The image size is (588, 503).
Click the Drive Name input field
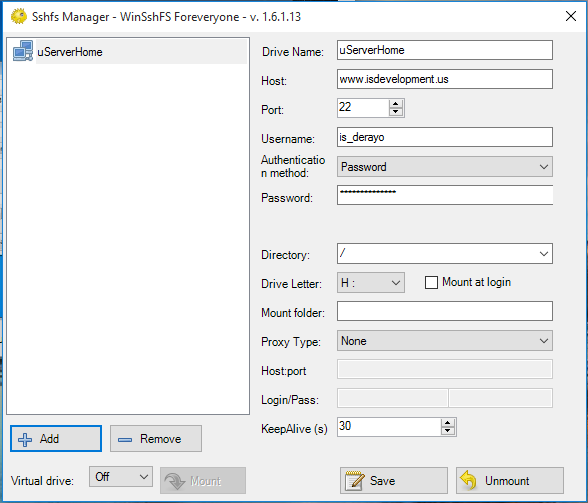[444, 50]
